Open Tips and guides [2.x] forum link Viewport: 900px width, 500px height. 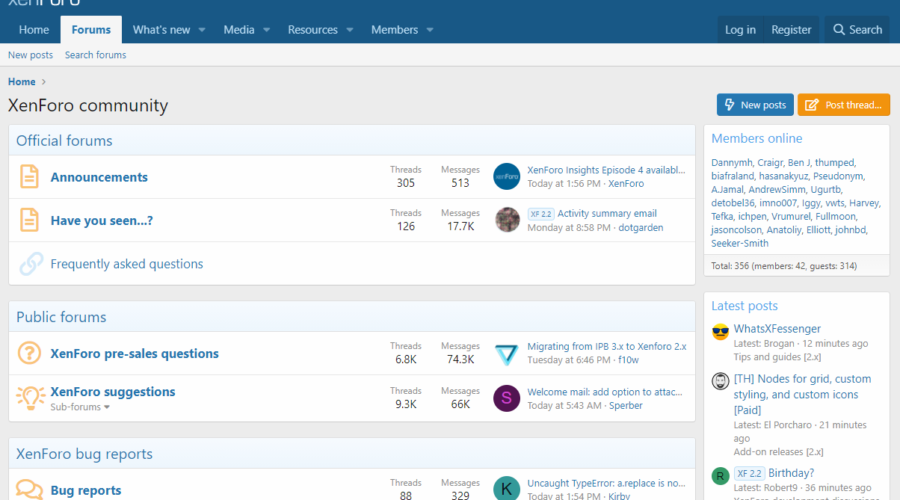click(x=777, y=357)
